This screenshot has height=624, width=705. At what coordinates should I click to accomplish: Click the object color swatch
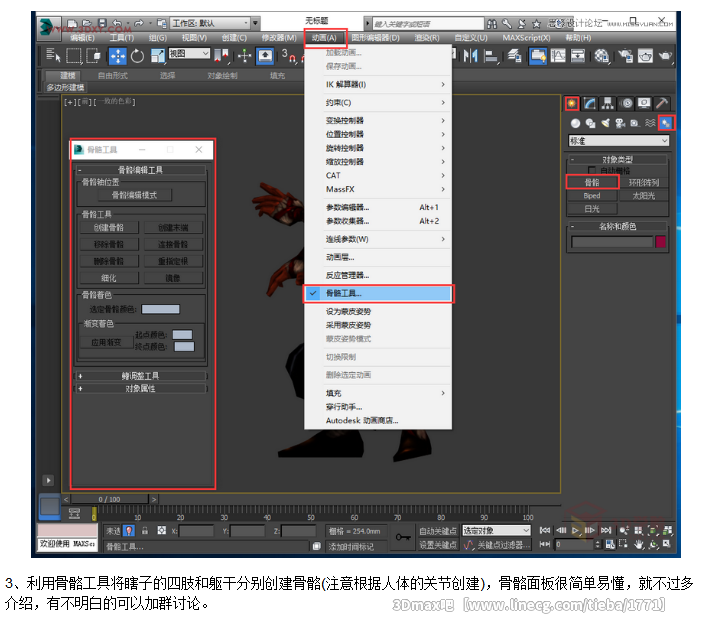(x=660, y=242)
